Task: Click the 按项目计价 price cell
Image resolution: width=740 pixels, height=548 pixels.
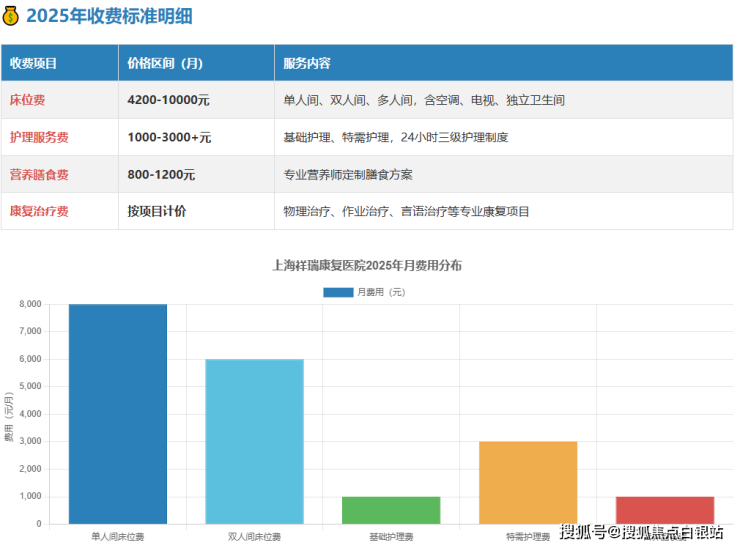Action: [x=157, y=211]
